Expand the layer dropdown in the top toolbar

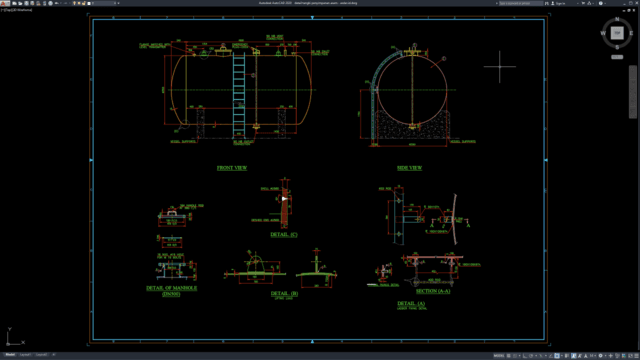click(115, 3)
